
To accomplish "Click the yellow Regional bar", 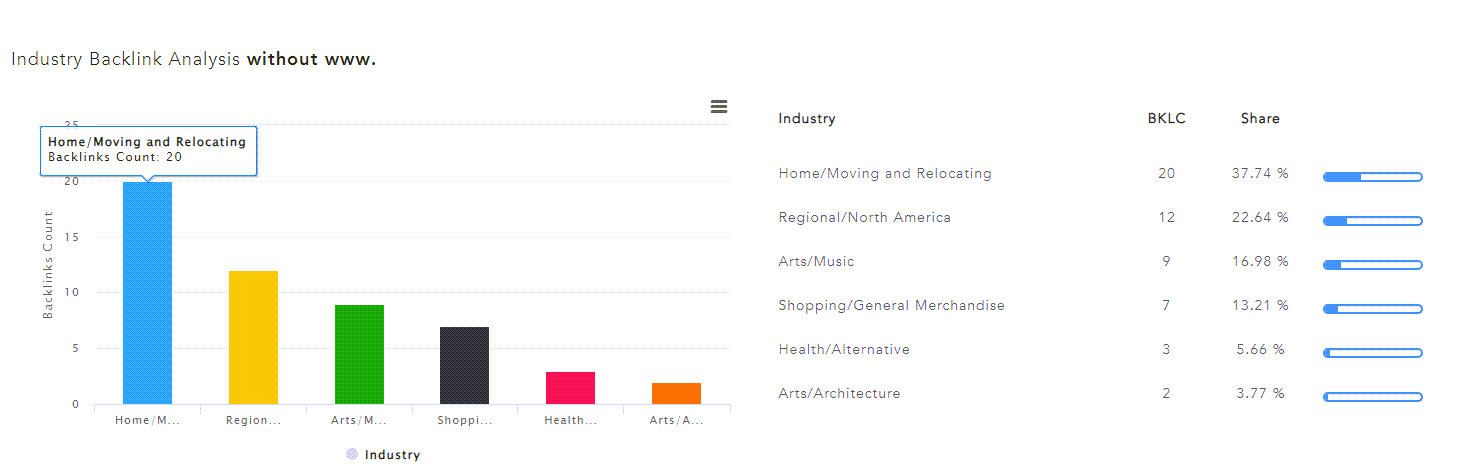I will tap(253, 337).
